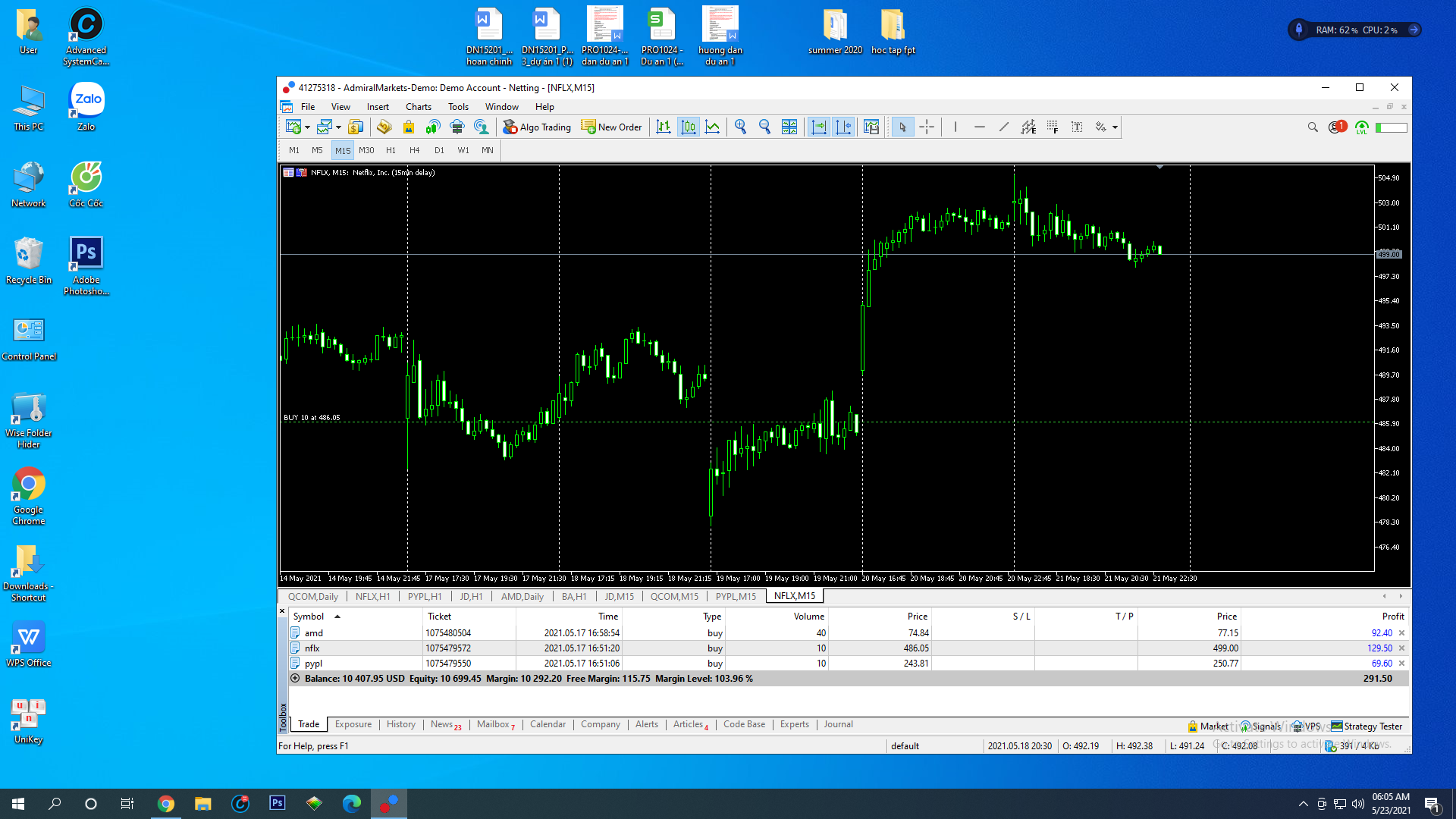The width and height of the screenshot is (1456, 819).
Task: Expand the objects list dropdown arrow
Action: tap(1115, 127)
